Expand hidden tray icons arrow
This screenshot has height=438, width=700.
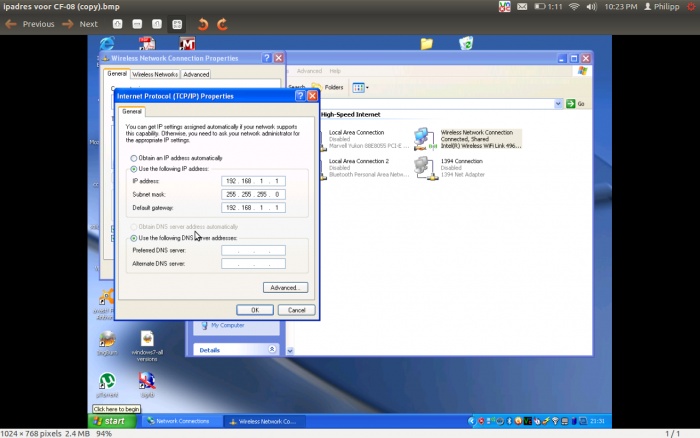click(471, 421)
